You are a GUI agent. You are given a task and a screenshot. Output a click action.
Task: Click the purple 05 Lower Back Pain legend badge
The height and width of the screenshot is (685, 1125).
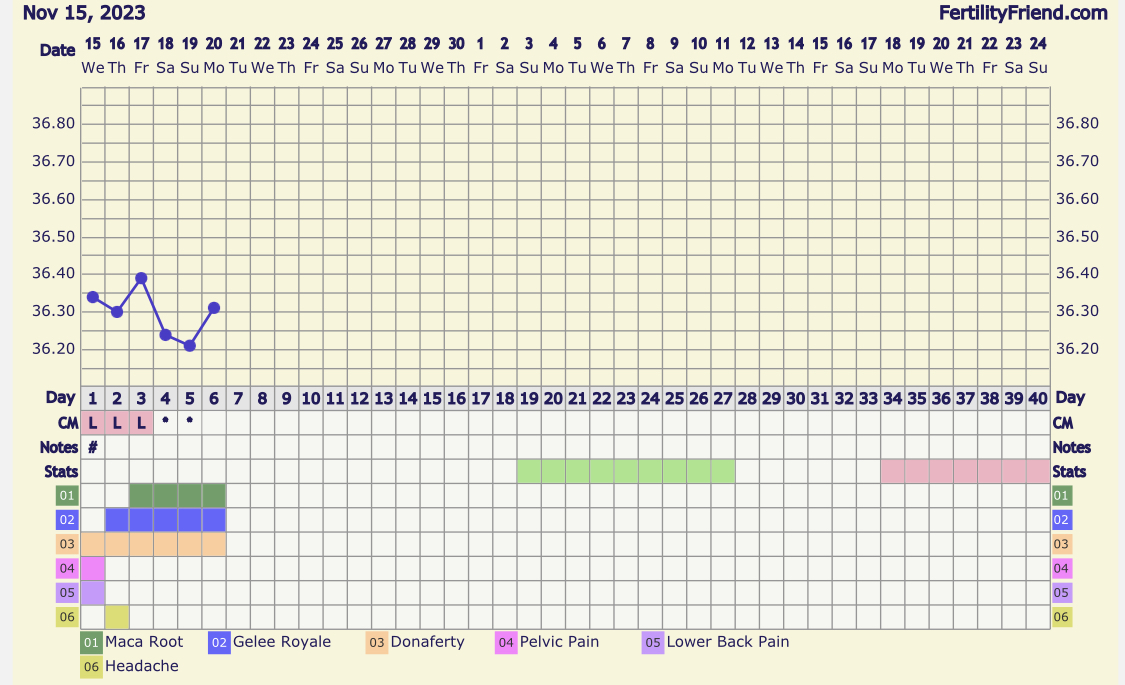tap(653, 642)
